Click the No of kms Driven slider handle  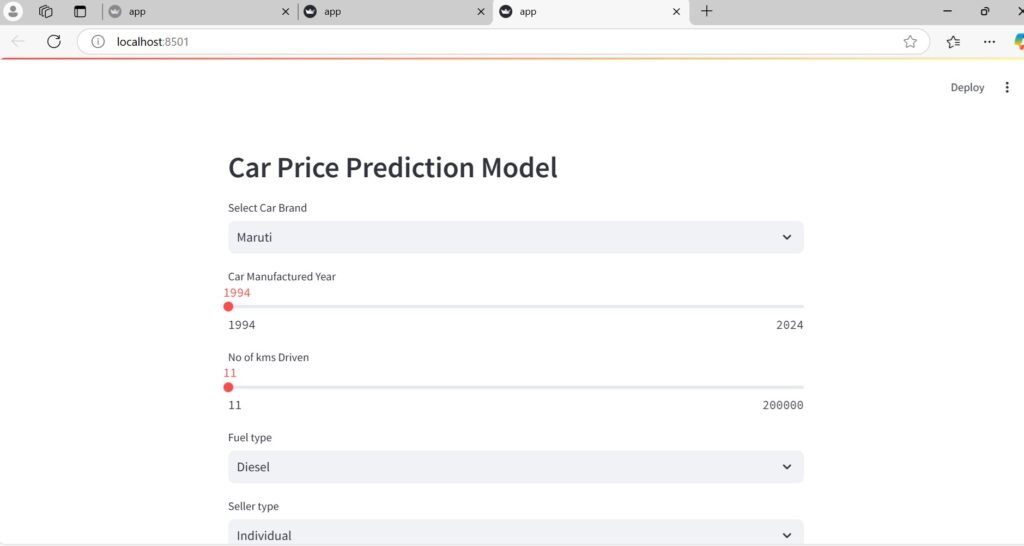click(228, 387)
